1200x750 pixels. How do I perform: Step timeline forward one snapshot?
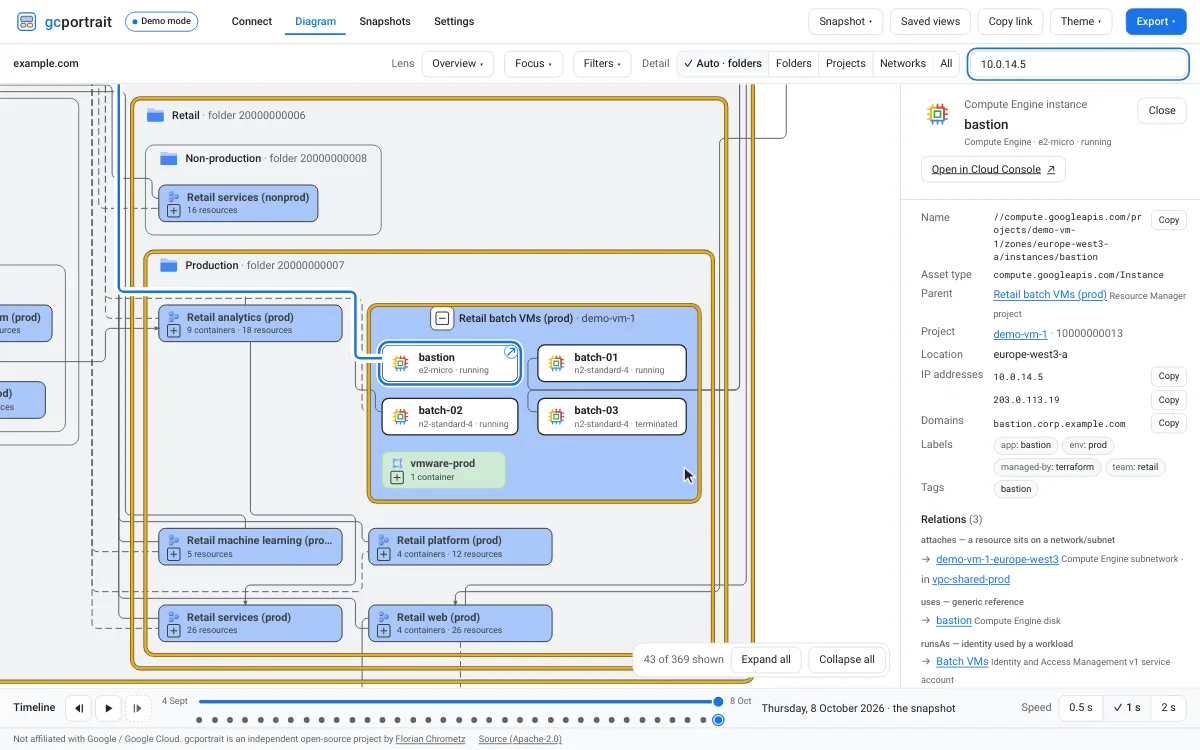(x=138, y=708)
